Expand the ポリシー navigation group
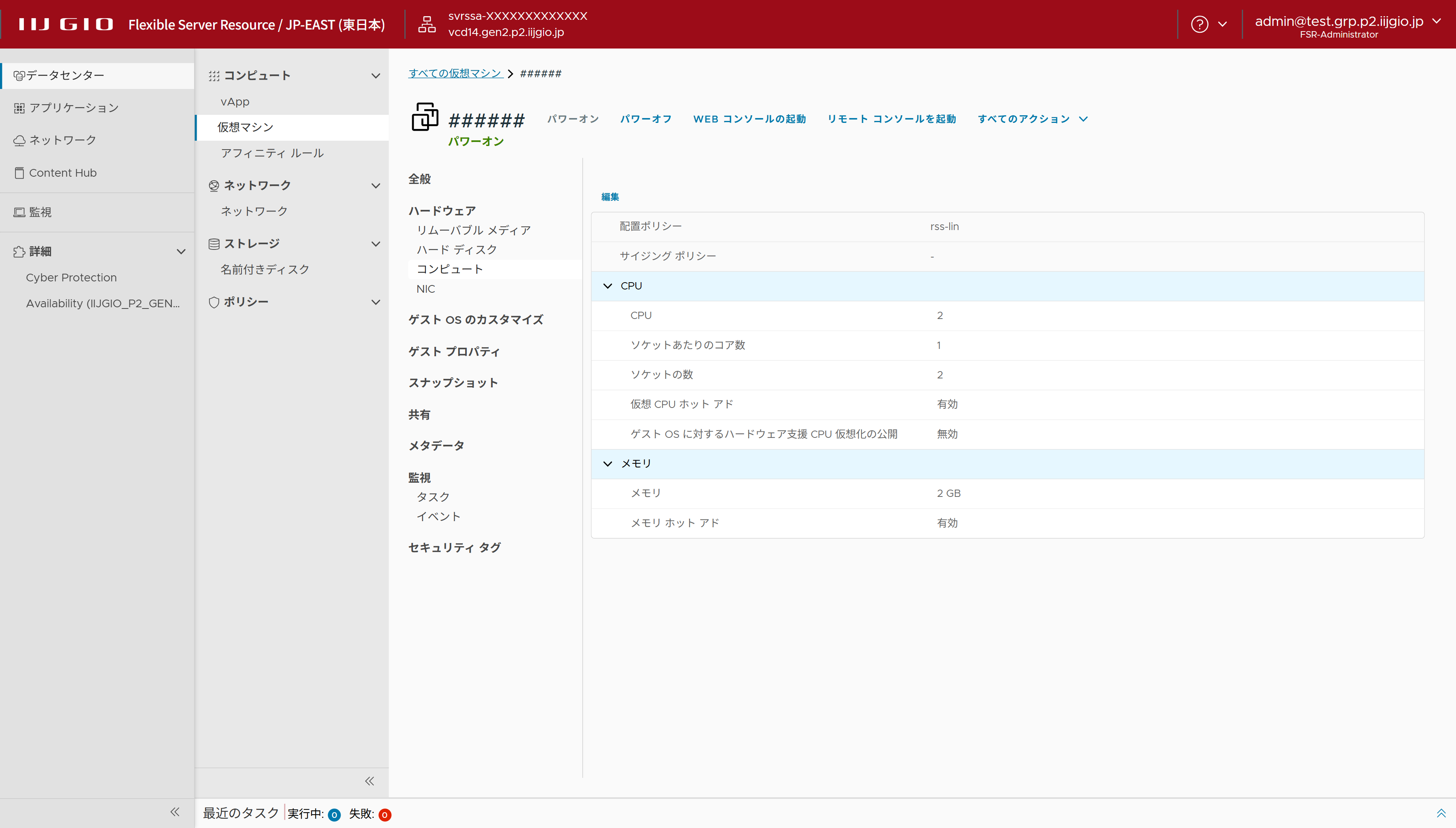 coord(375,302)
